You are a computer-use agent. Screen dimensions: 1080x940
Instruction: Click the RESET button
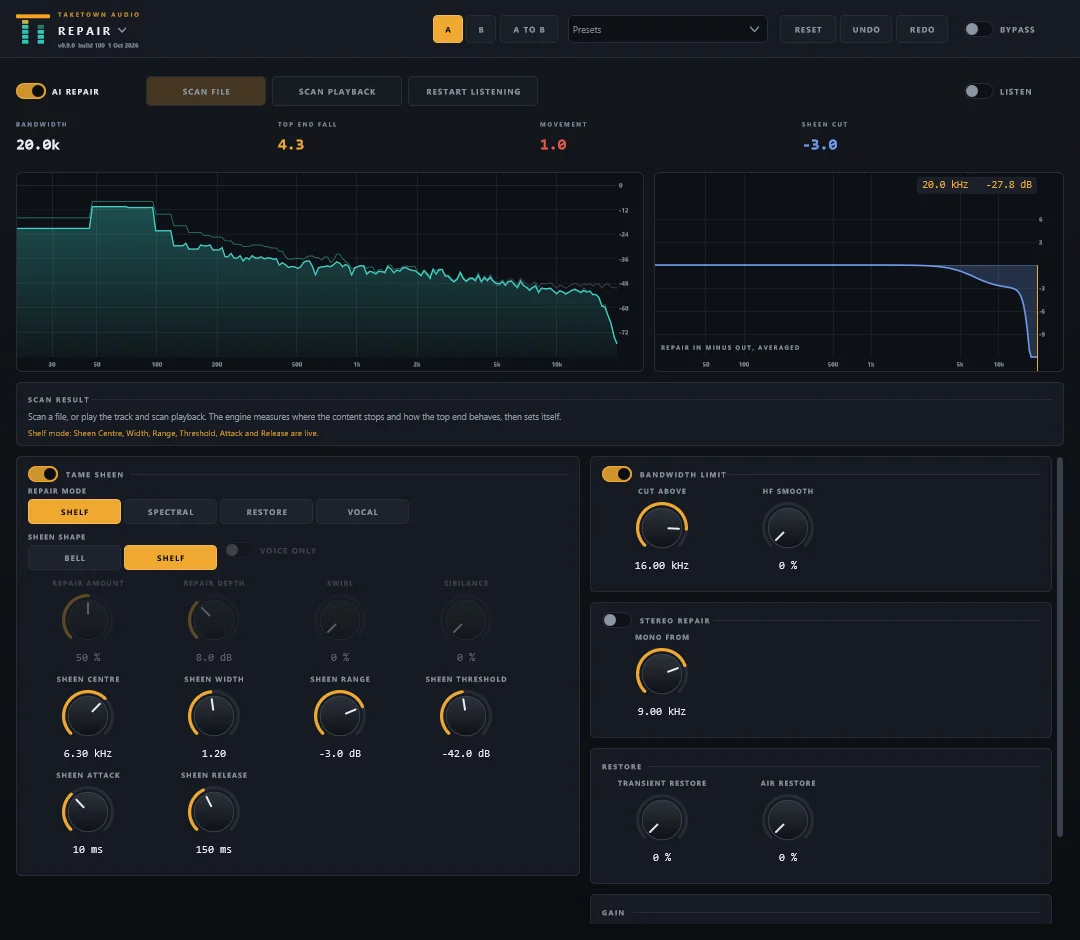(x=807, y=30)
